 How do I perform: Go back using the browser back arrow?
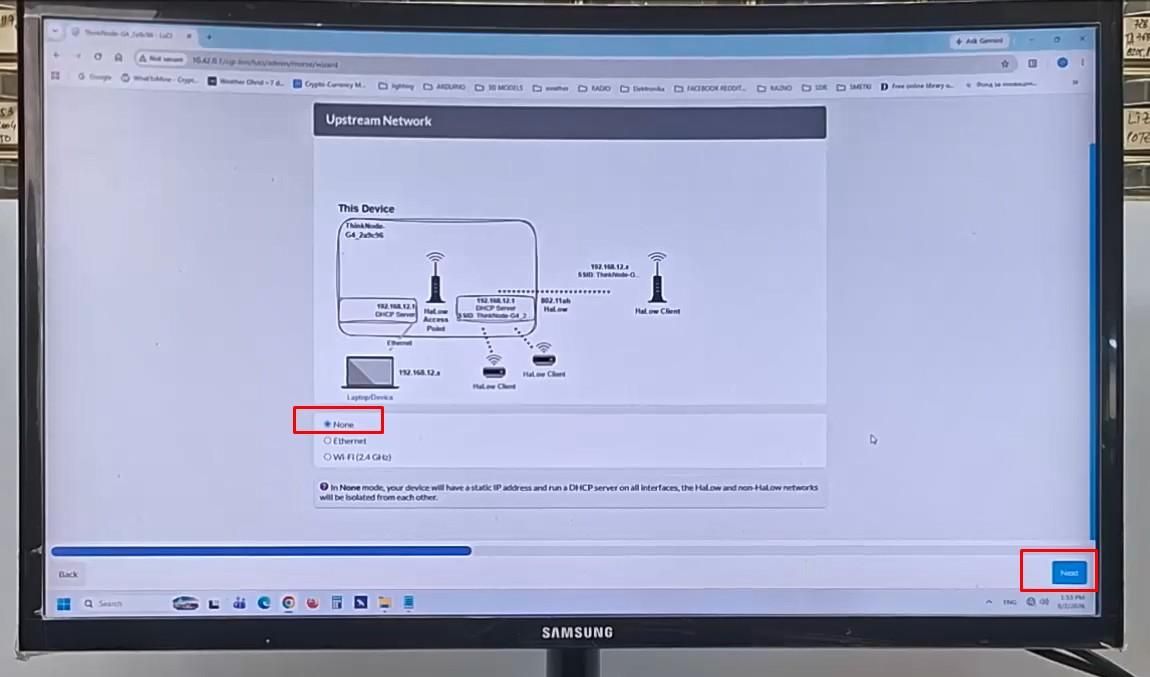point(56,56)
